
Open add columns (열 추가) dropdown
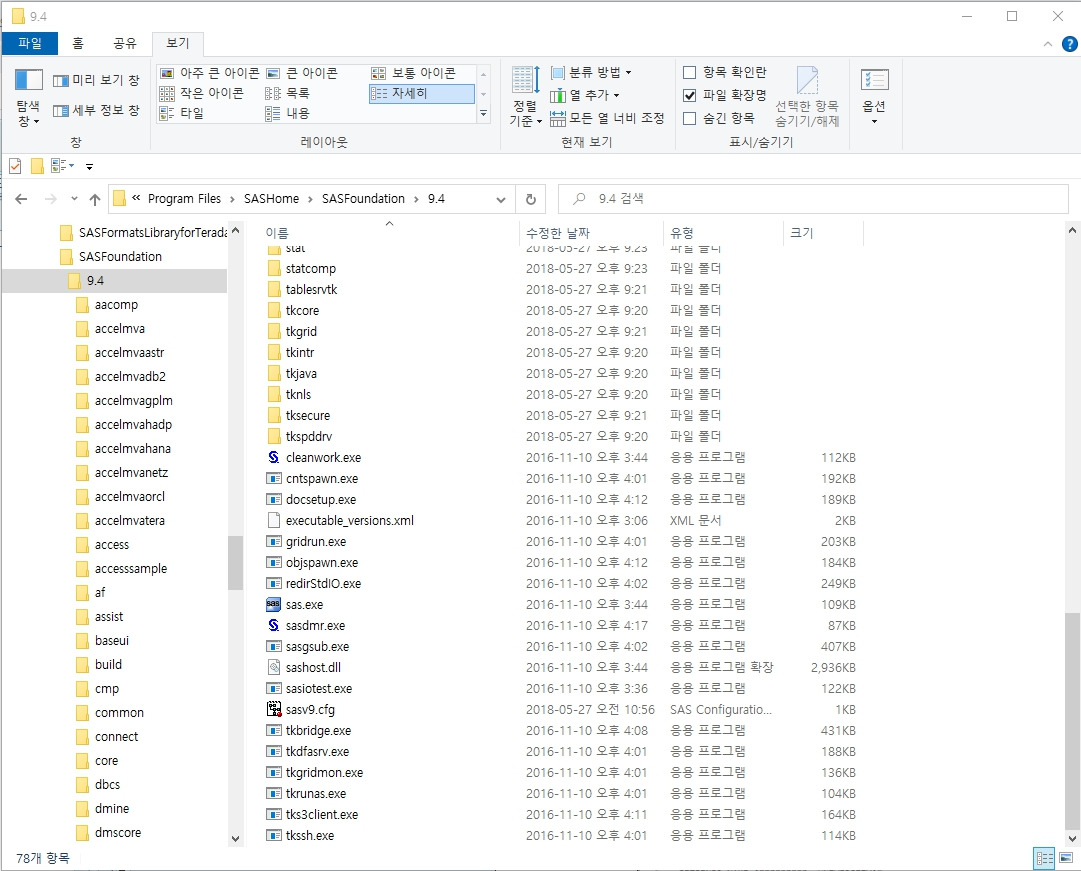[x=585, y=95]
